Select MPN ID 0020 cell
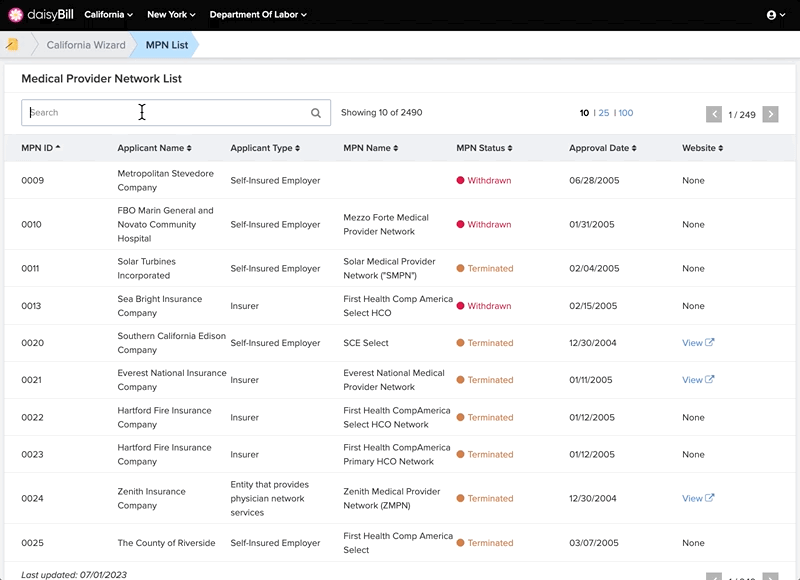The height and width of the screenshot is (580, 800). 33,343
